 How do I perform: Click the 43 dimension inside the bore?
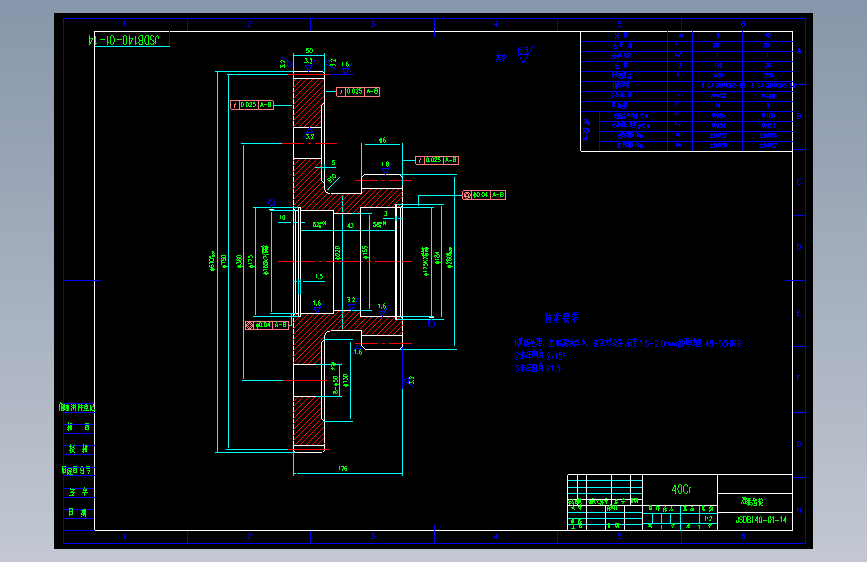[x=350, y=225]
